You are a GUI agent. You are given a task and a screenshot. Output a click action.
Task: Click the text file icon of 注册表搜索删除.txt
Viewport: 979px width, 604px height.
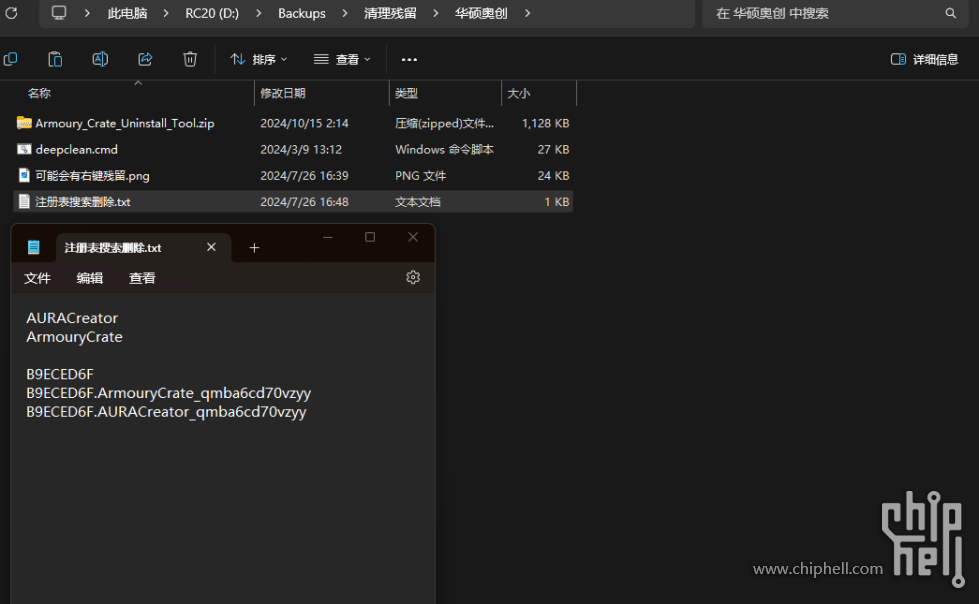click(24, 202)
